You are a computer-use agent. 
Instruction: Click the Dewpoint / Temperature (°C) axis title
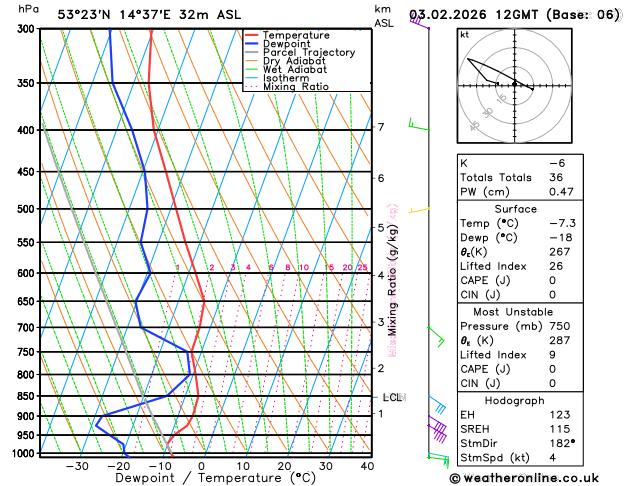click(216, 478)
